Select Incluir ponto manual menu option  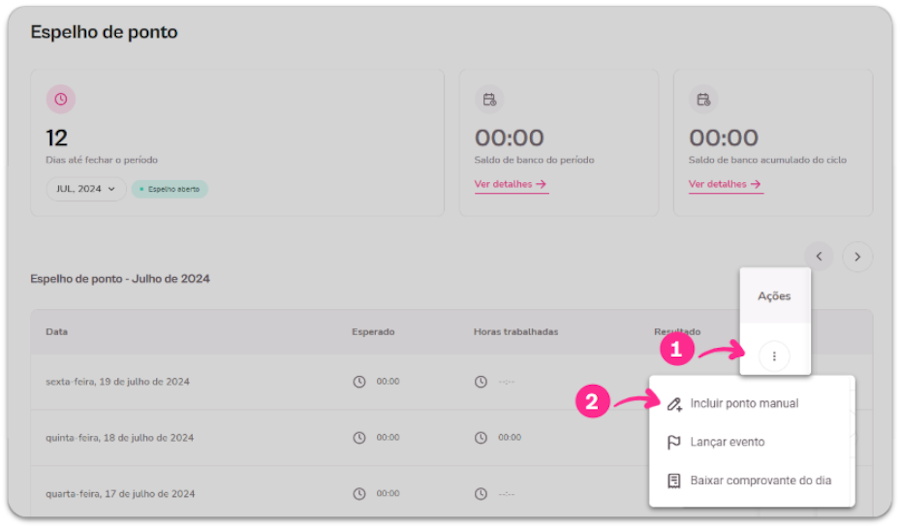tap(744, 403)
